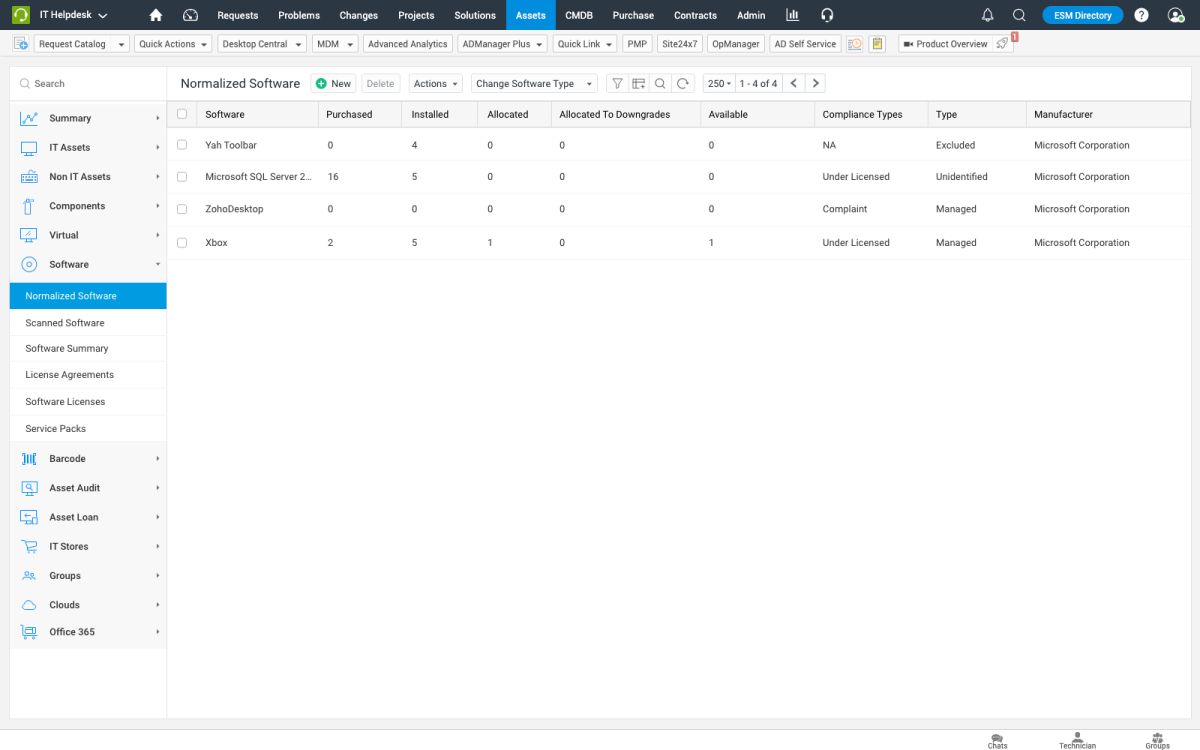Select the header select-all checkbox
The image size is (1200, 750).
pyautogui.click(x=182, y=114)
